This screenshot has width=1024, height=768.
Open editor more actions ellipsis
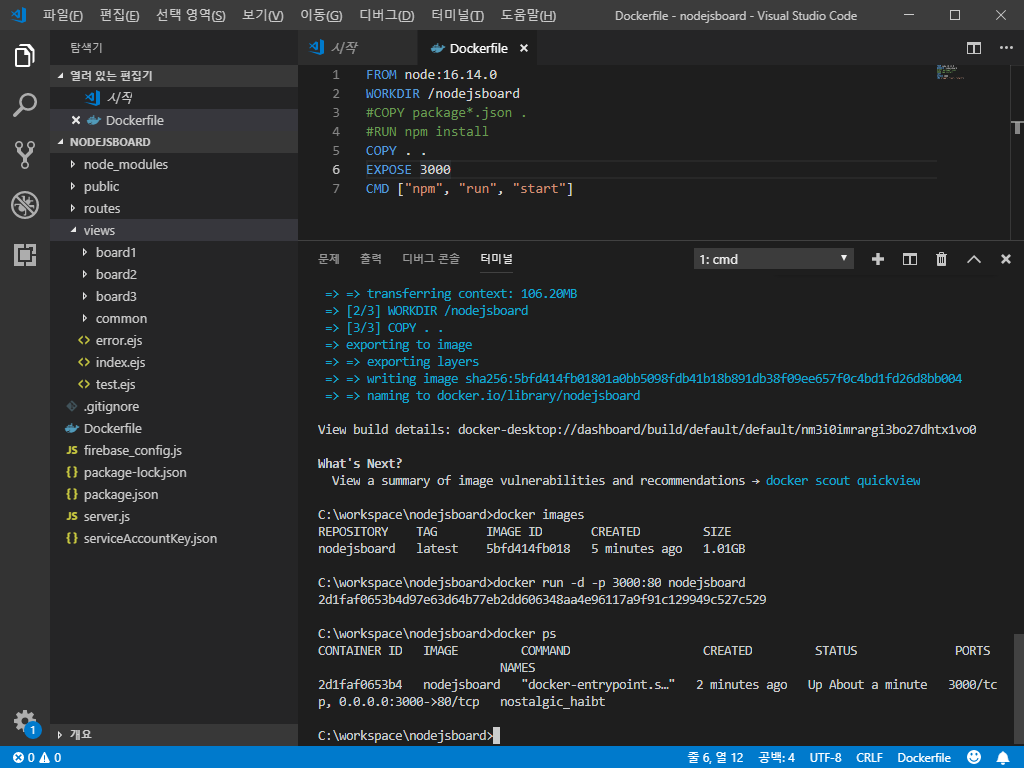pyautogui.click(x=1006, y=48)
